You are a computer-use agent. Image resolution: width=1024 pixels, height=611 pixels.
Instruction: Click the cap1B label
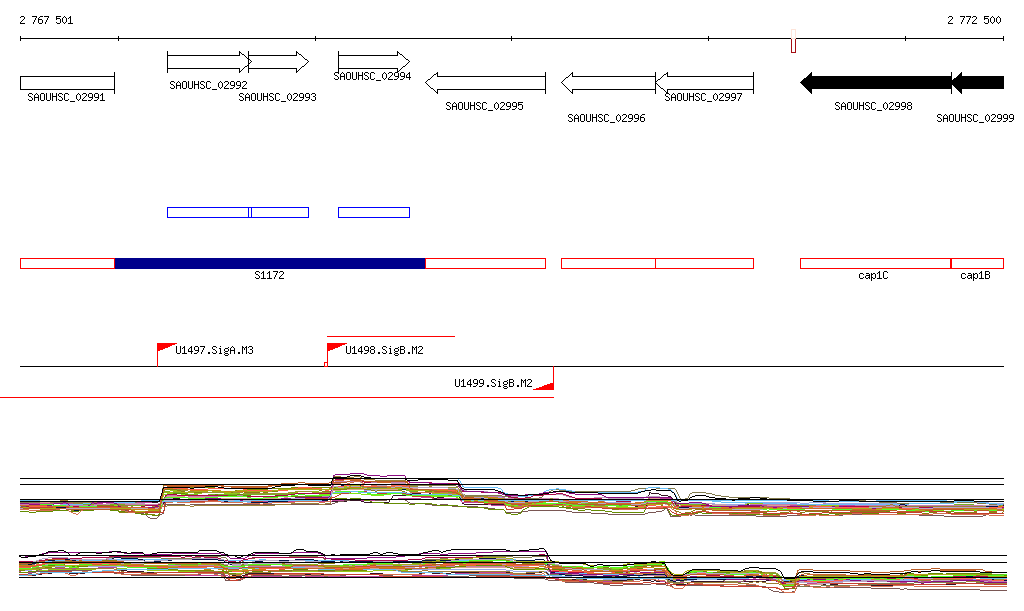(x=975, y=275)
